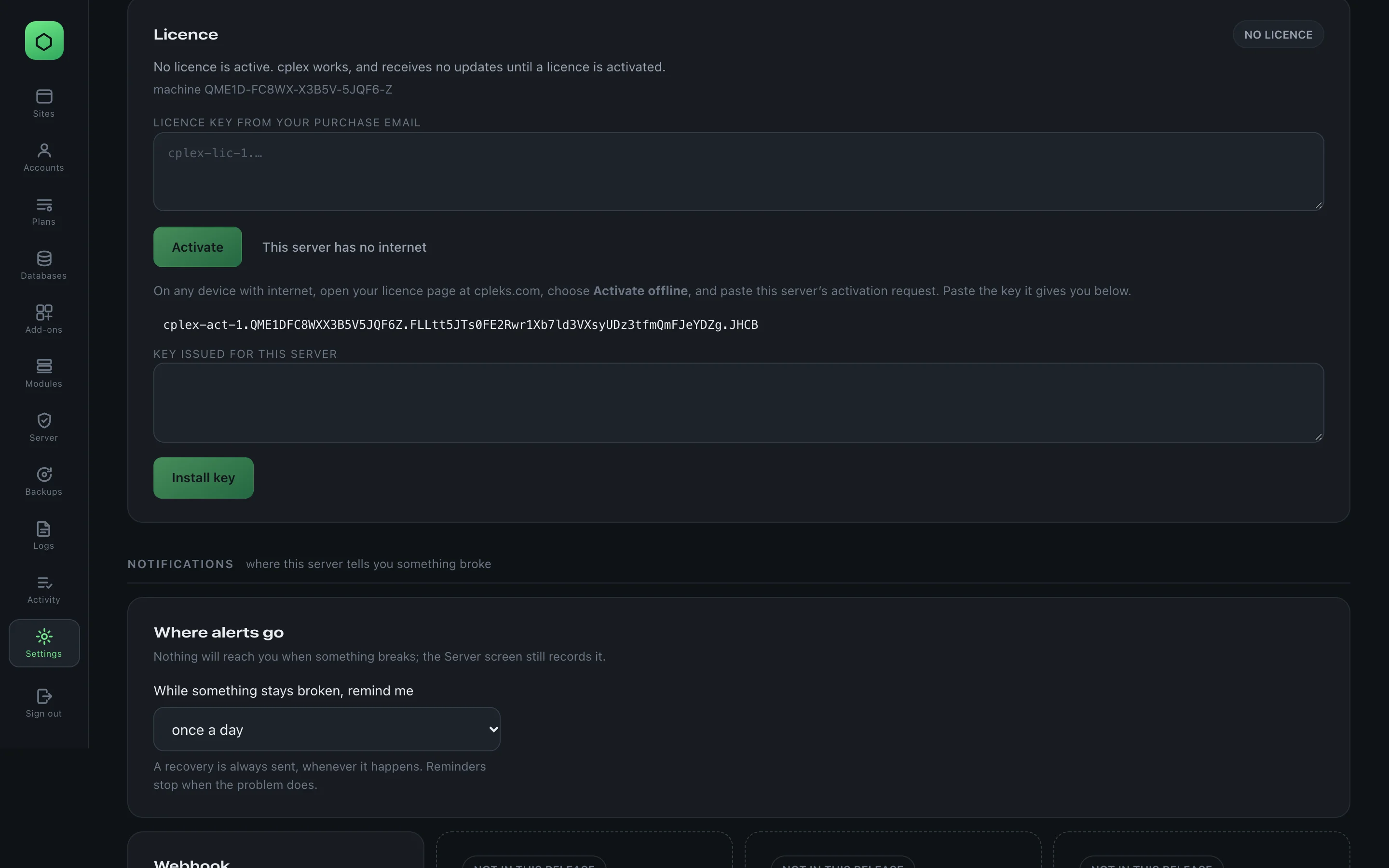Click 'This server has no internet' link

coord(344,247)
